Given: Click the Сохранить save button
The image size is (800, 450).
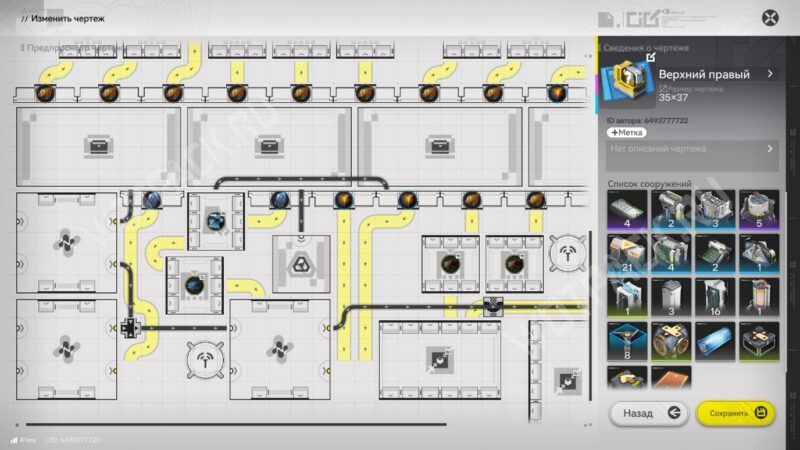Looking at the screenshot, I should [x=735, y=411].
